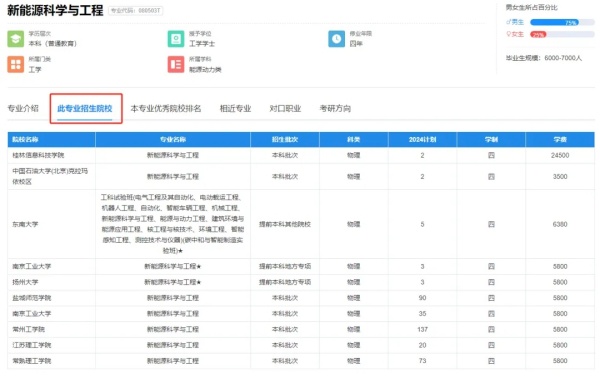Click the 本科（普通教育） level text

[52, 44]
